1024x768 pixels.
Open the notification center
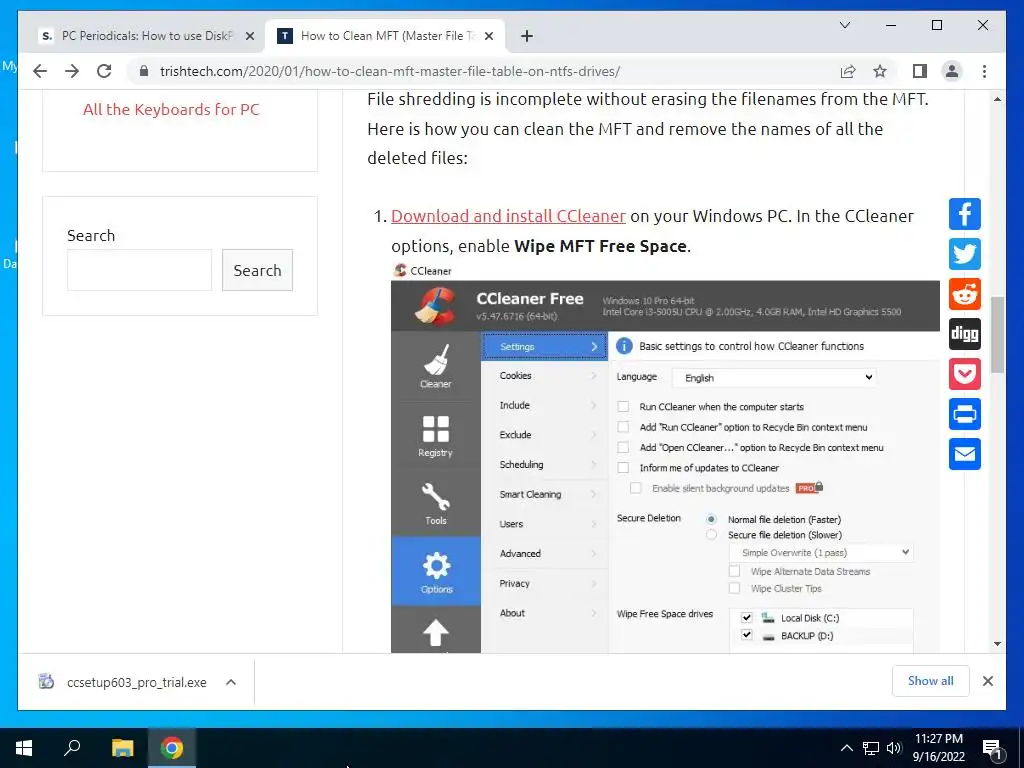(x=992, y=748)
